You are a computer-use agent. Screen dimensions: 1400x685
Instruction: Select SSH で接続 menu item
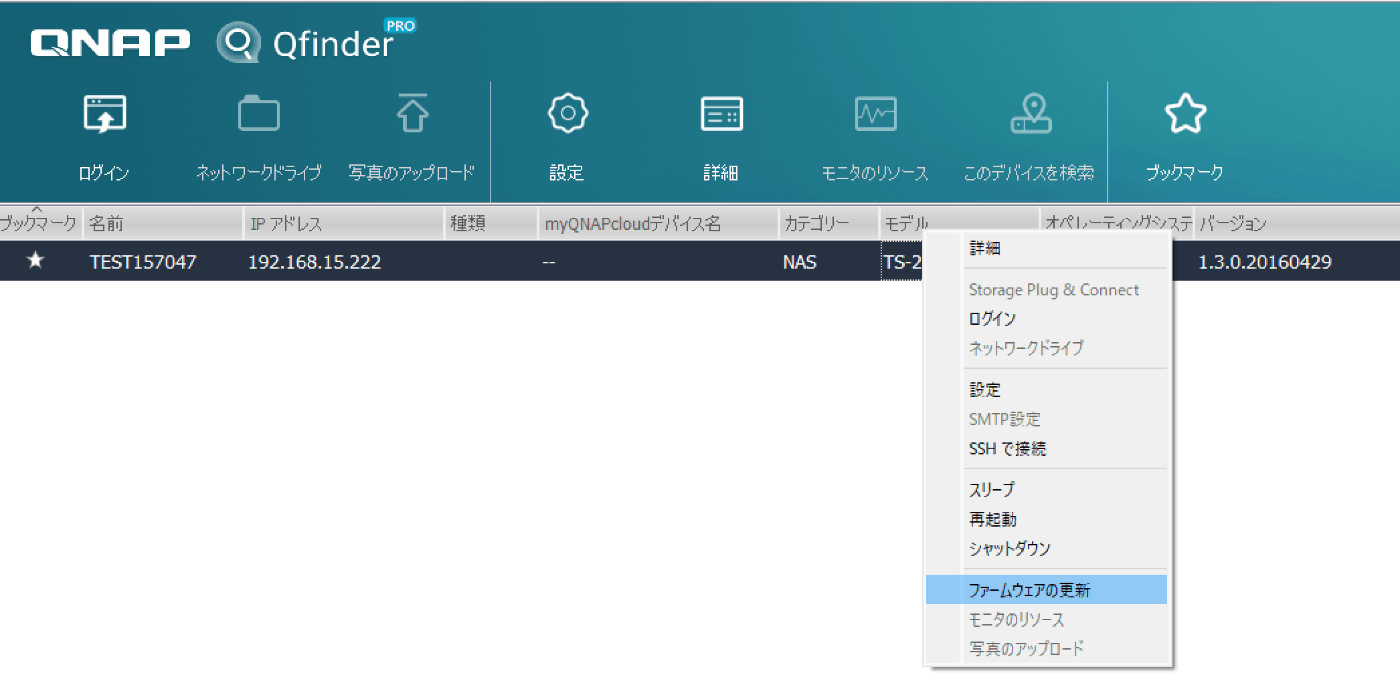pyautogui.click(x=1047, y=449)
